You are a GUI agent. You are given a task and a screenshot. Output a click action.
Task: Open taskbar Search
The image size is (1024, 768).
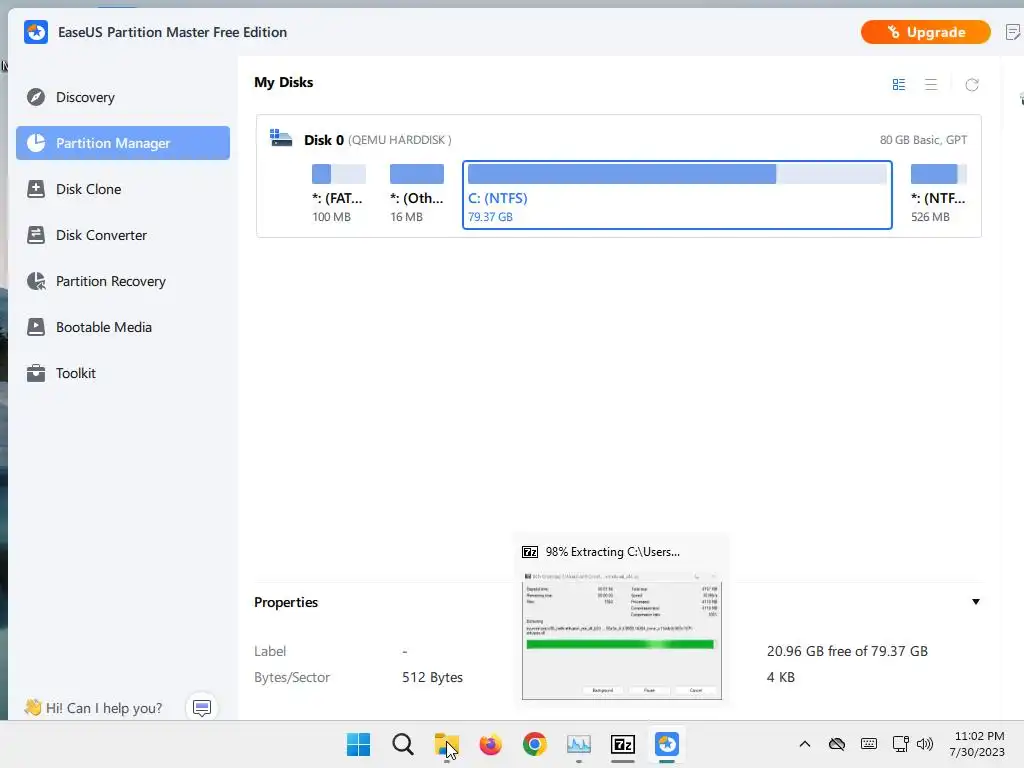tap(403, 744)
